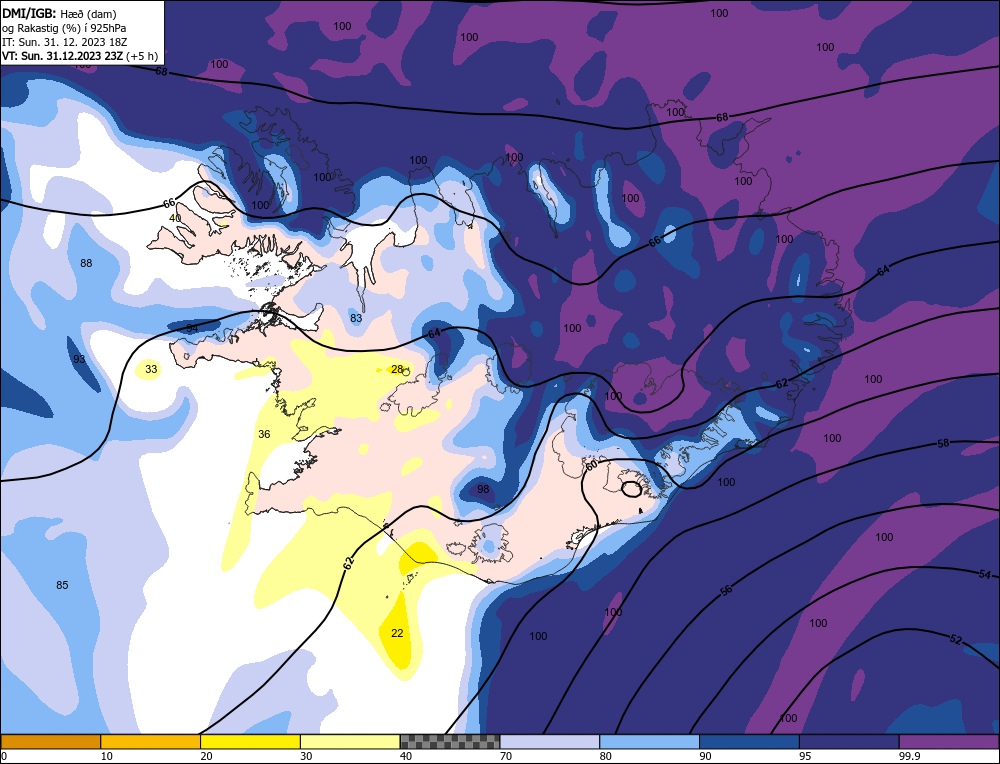
Task: Pick the lavender 70–80 legend swatch
Action: click(550, 741)
